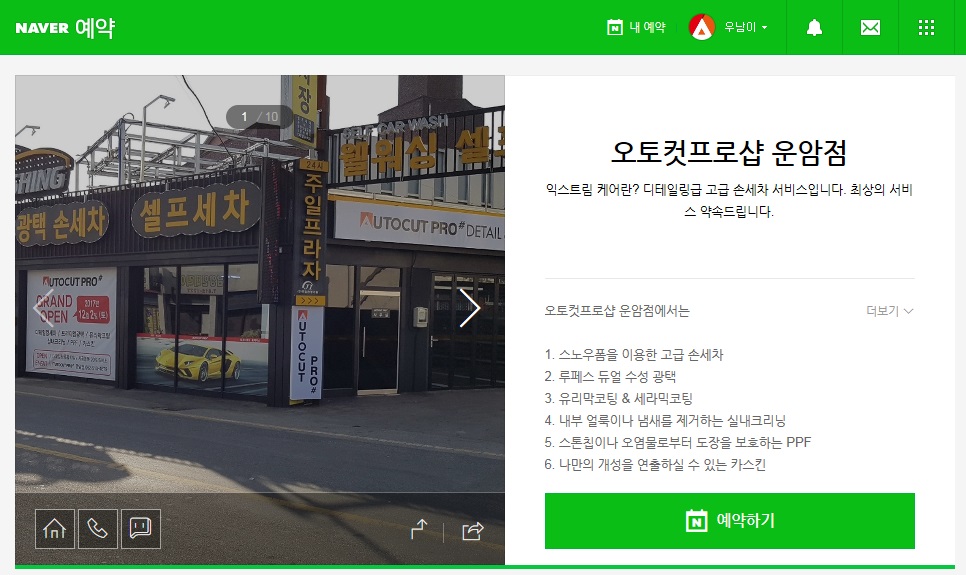Click list item 2. 루페스 듀얼 수성 광택
This screenshot has height=575, width=966.
click(611, 377)
